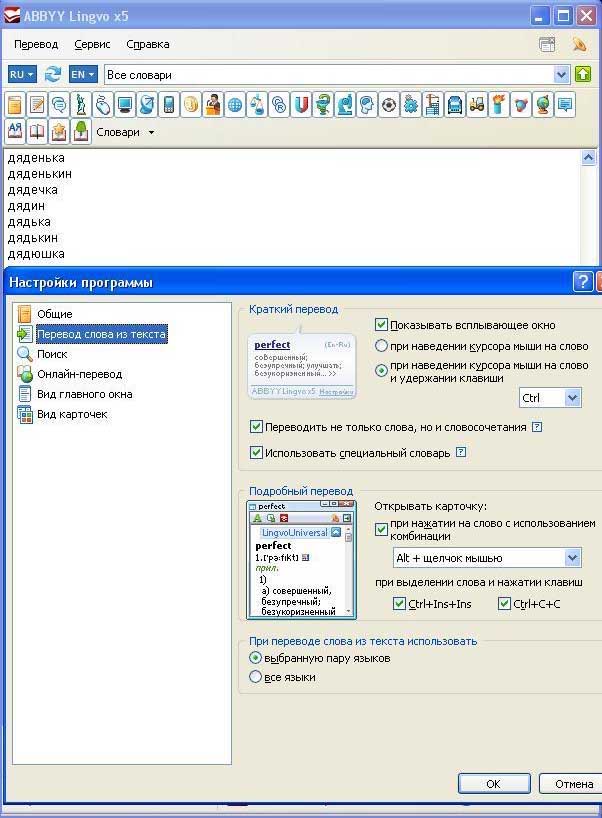Image resolution: width=602 pixels, height=818 pixels.
Task: Click the scales of justice dictionary icon
Action: click(x=257, y=105)
